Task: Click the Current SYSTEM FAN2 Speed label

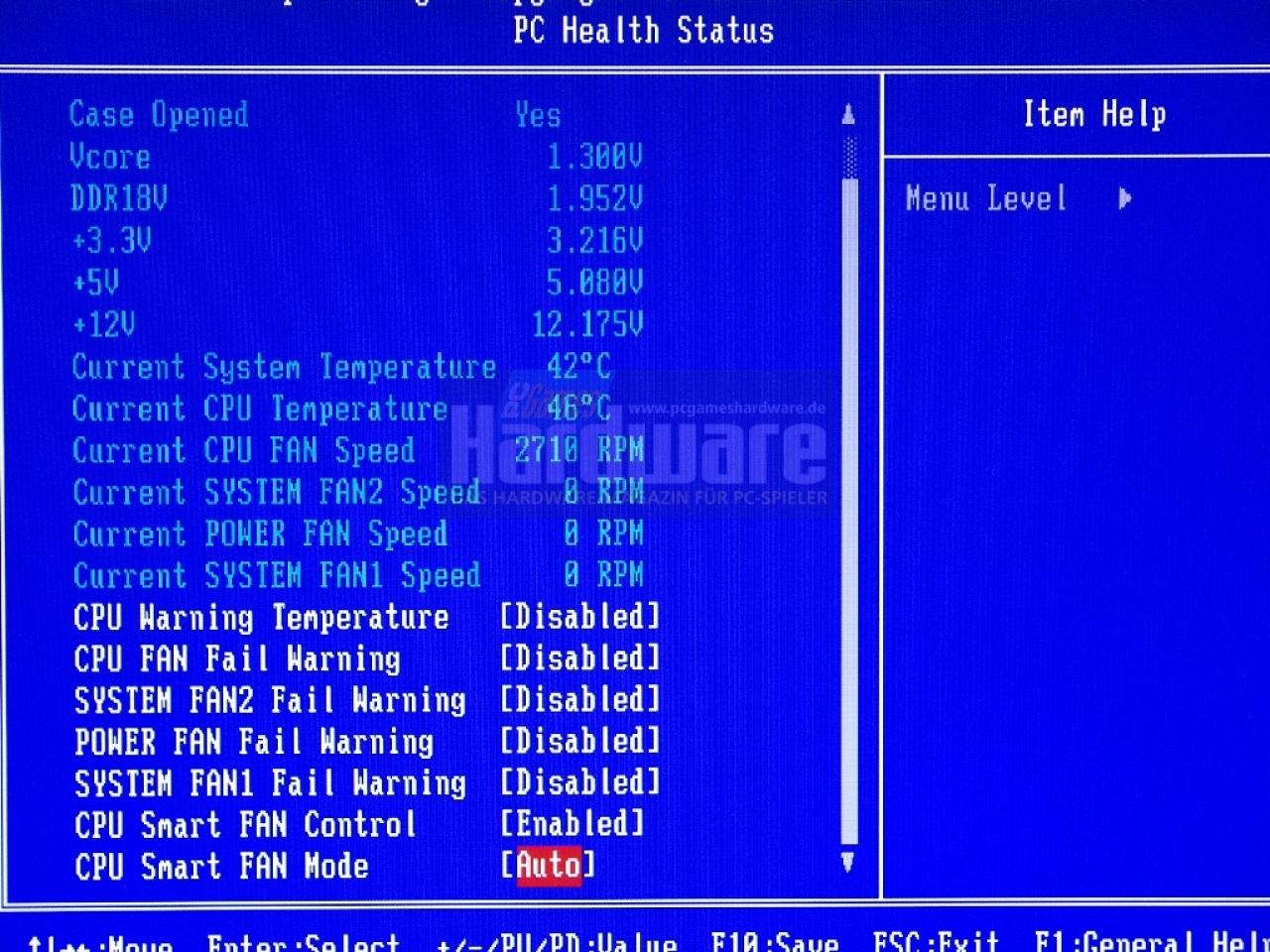Action: point(277,493)
